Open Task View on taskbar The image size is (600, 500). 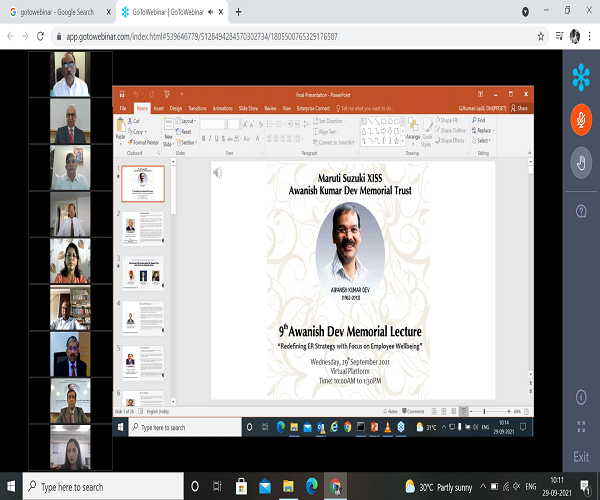click(217, 487)
